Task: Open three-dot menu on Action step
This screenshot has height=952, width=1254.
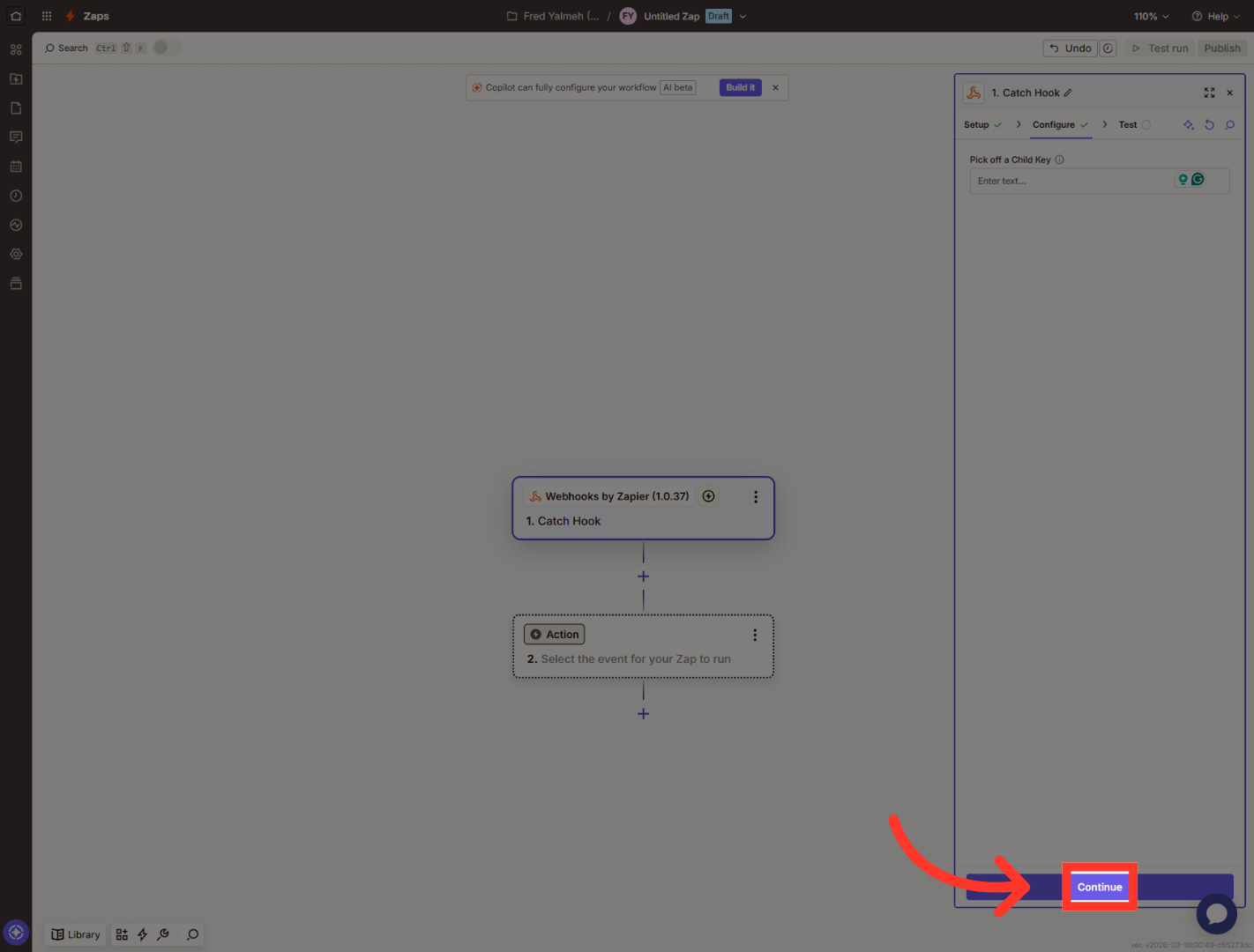Action: 755,635
